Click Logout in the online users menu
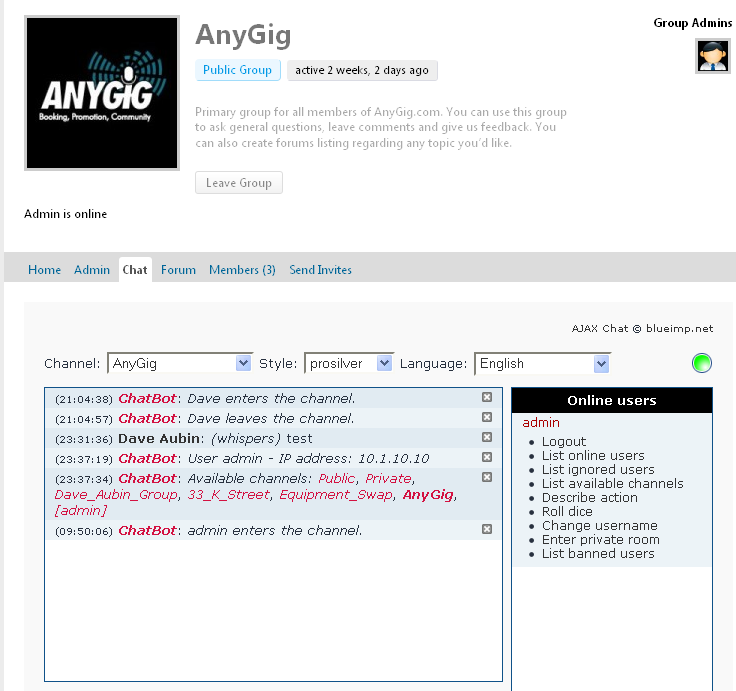 click(564, 441)
